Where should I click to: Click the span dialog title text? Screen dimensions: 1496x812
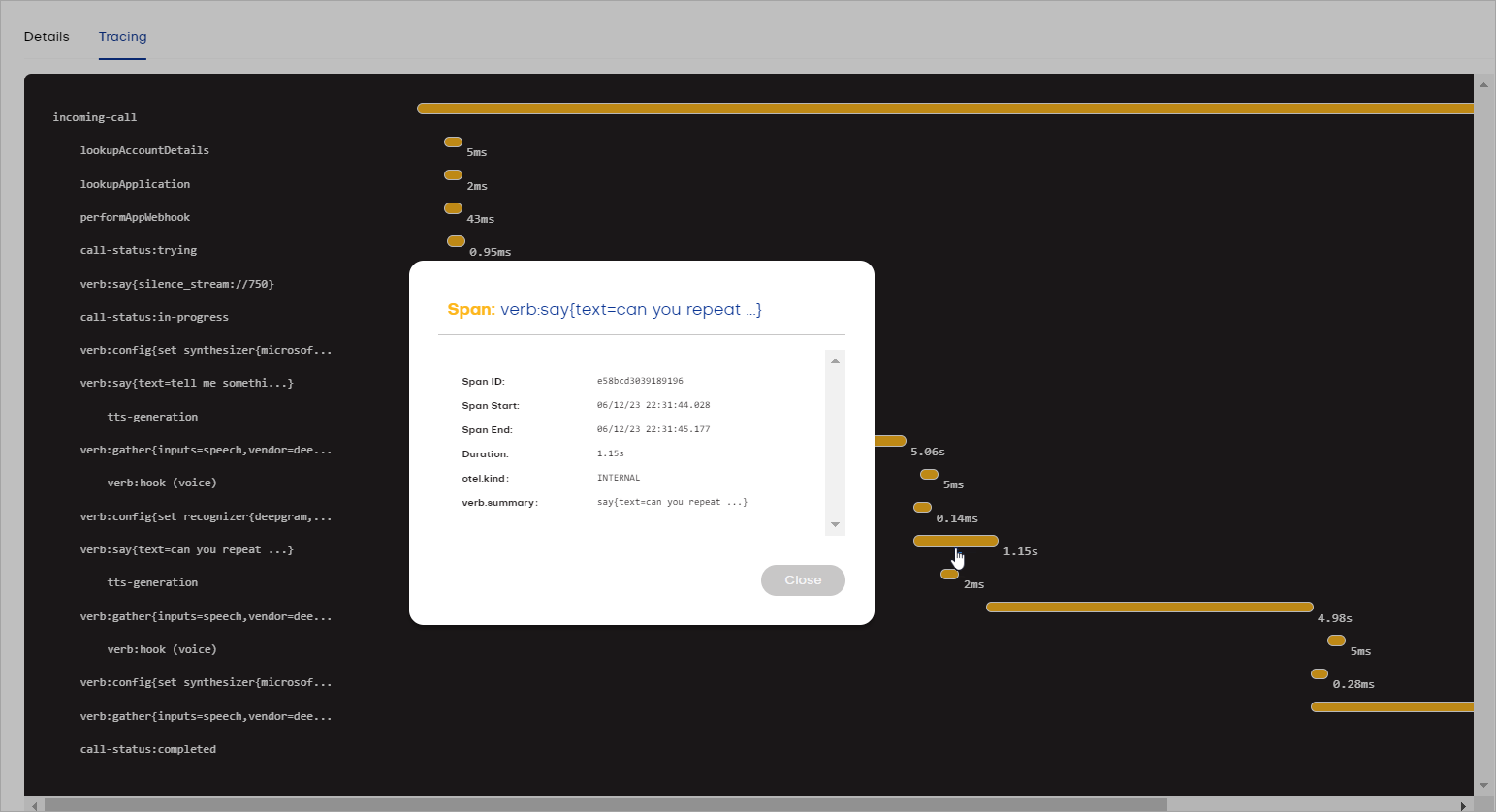(605, 310)
